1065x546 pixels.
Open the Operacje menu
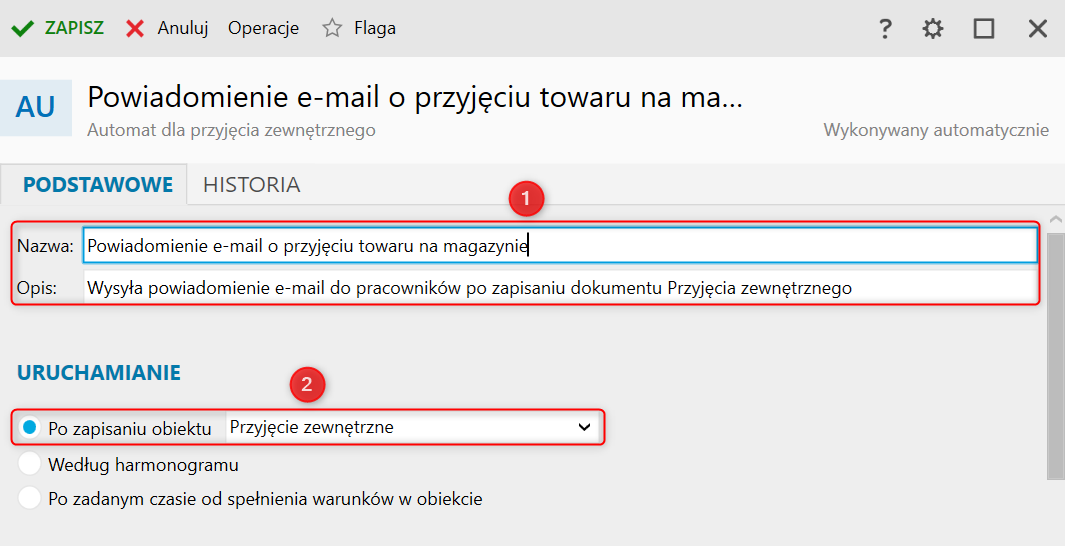click(x=263, y=28)
